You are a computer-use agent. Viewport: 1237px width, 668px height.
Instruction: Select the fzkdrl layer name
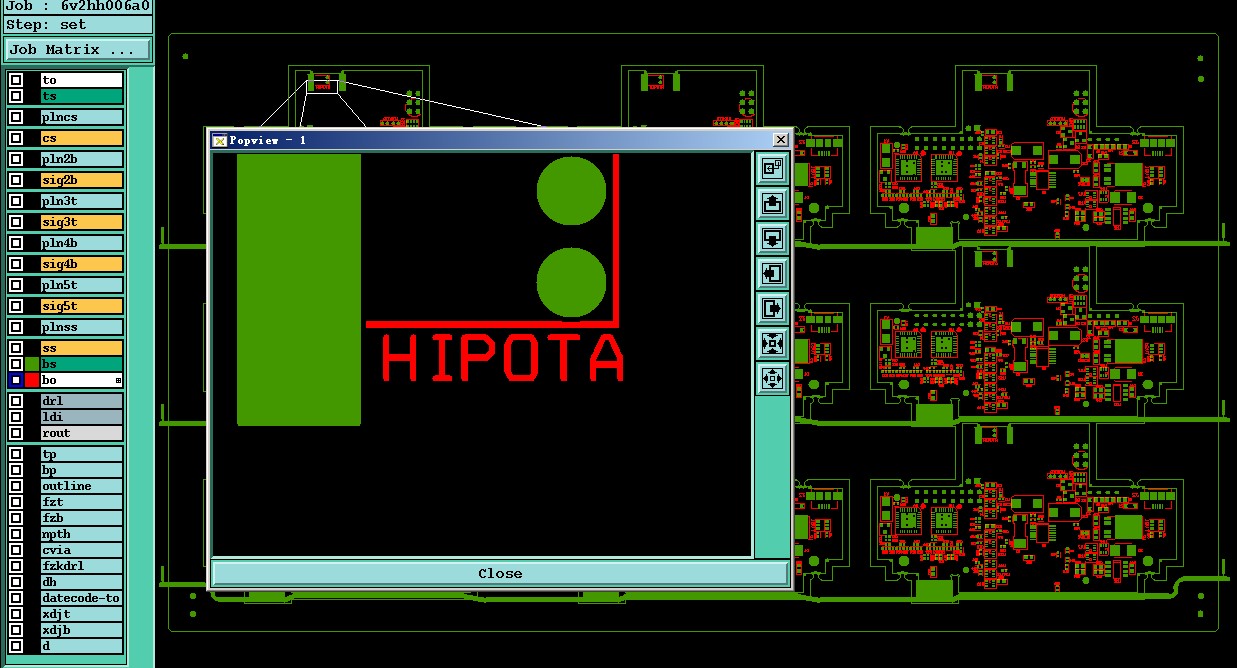[x=82, y=566]
